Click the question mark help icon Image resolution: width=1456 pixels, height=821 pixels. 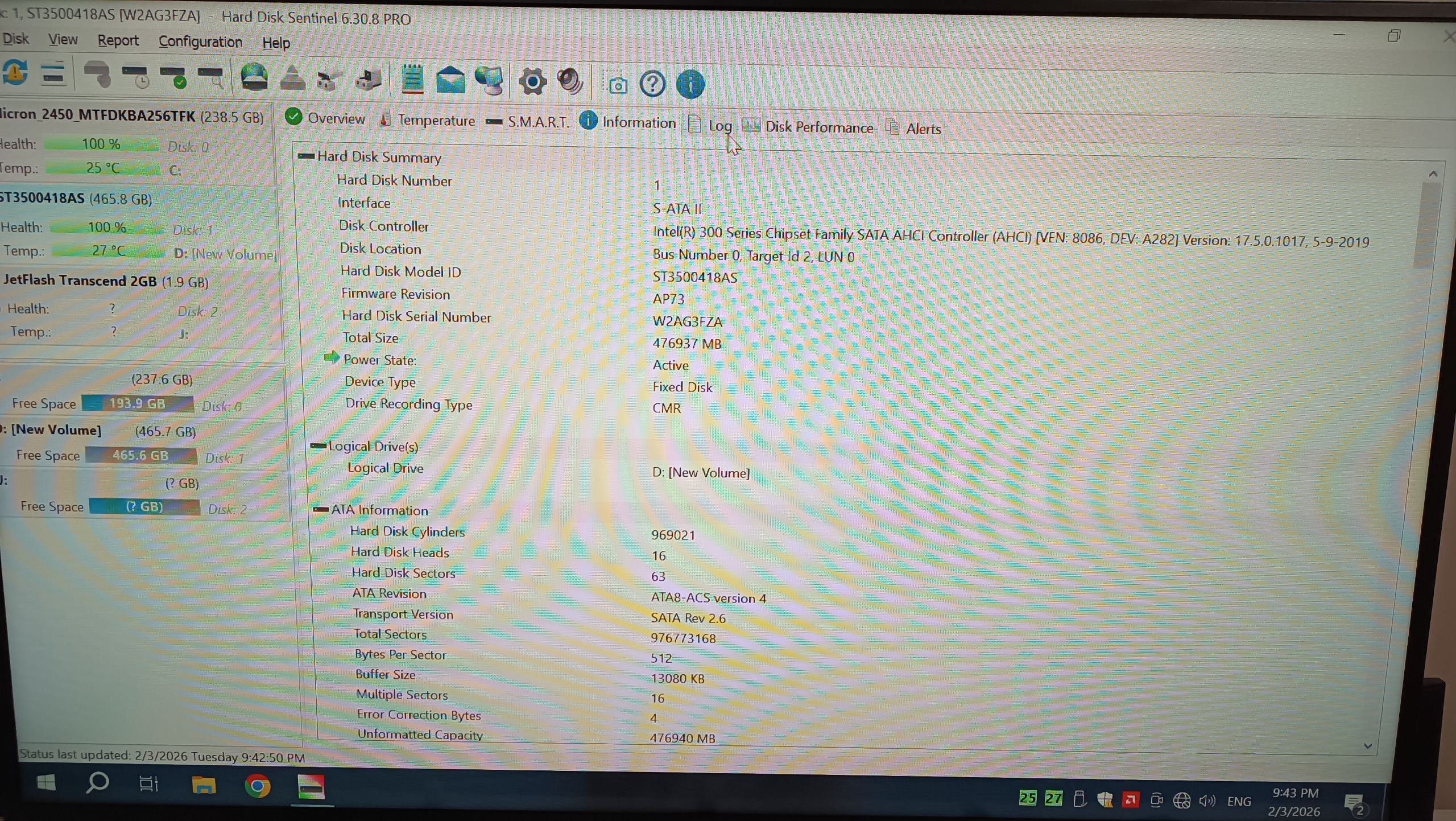coord(652,85)
